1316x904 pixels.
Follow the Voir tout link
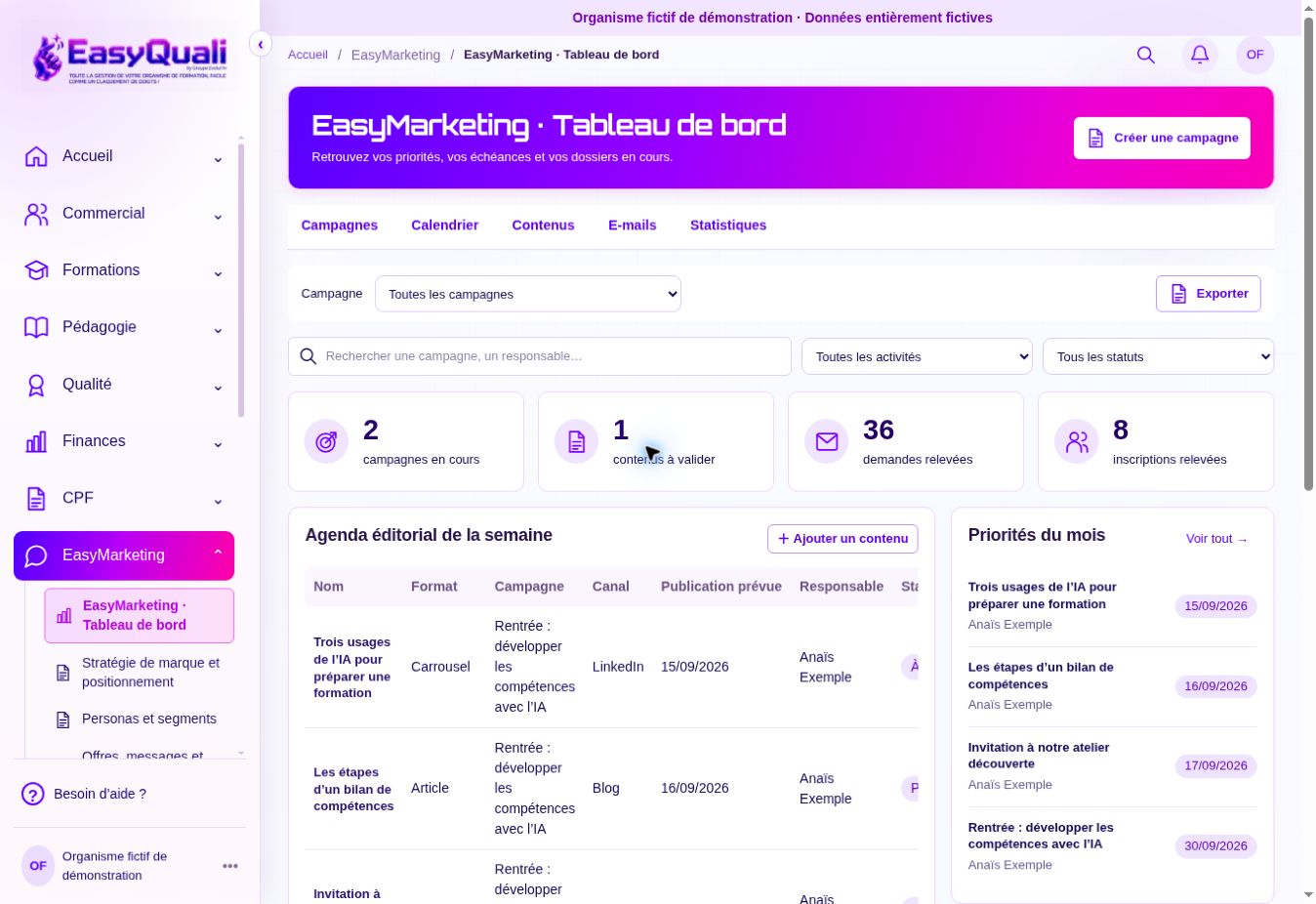pyautogui.click(x=1217, y=539)
